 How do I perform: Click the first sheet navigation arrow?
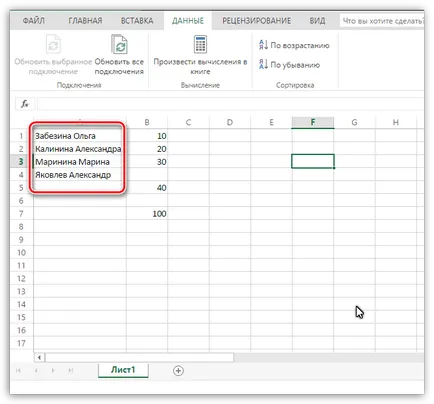(18, 370)
